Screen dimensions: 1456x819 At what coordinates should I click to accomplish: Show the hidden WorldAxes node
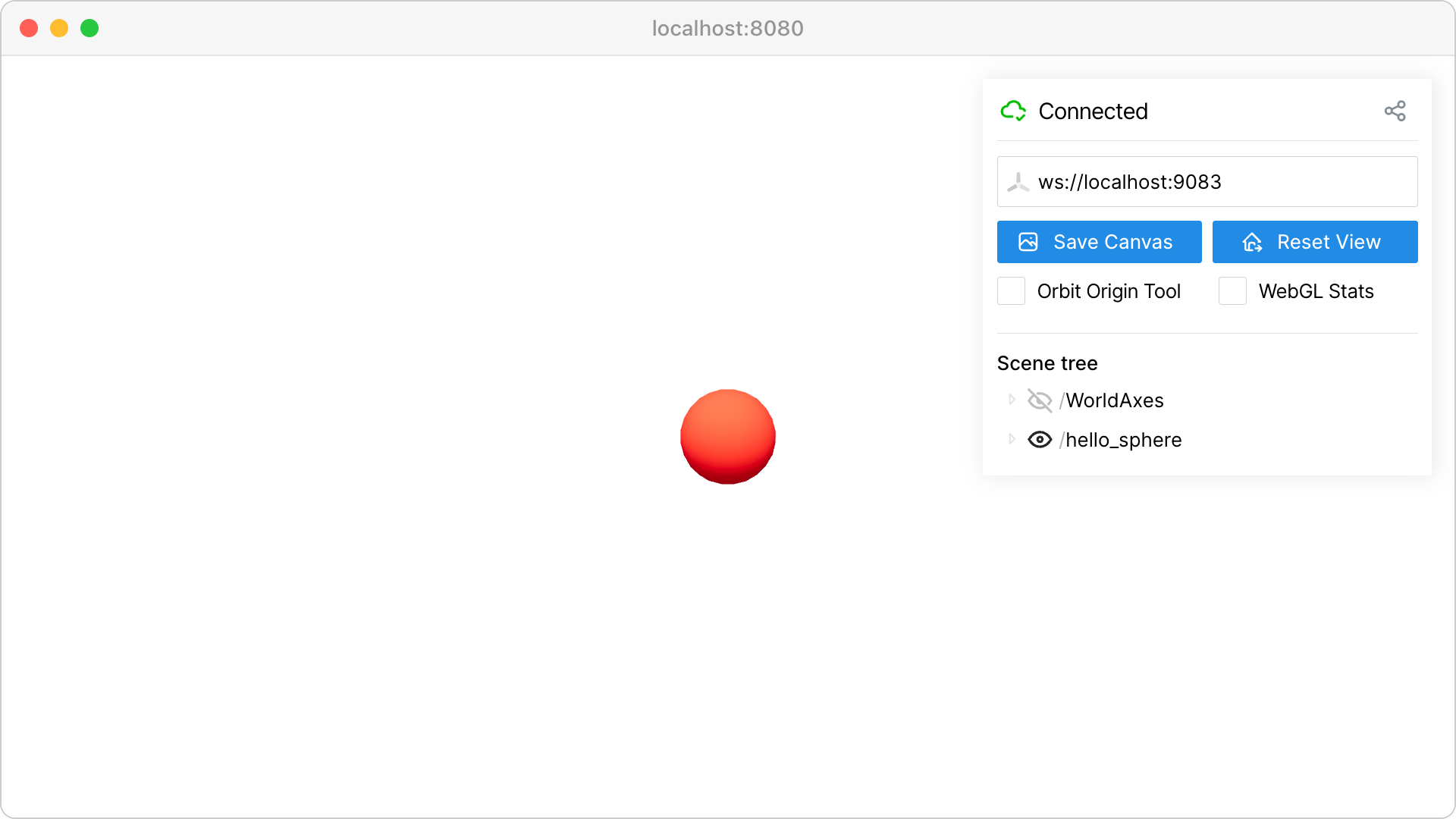pyautogui.click(x=1040, y=400)
